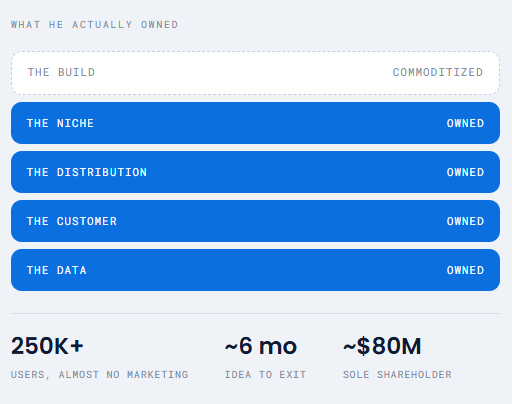Click SOLE SHAREHOLDER caption
The image size is (512, 404).
click(397, 375)
